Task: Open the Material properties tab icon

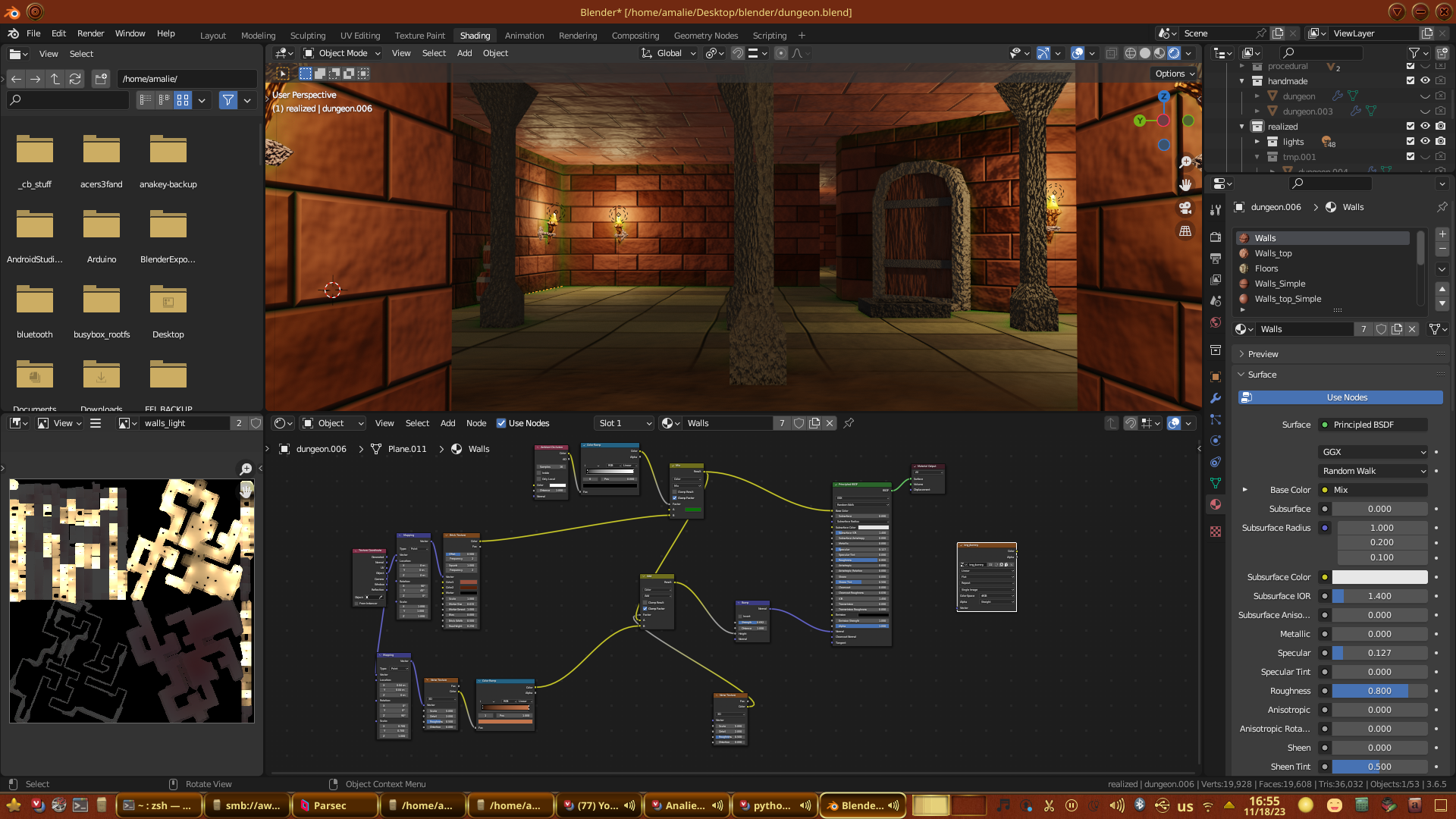Action: (1216, 504)
